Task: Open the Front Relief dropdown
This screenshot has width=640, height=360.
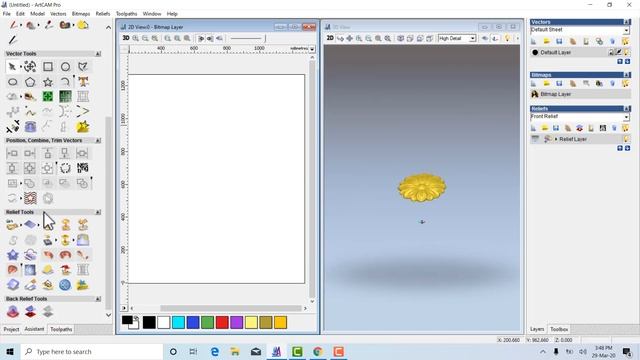Action: coord(627,117)
